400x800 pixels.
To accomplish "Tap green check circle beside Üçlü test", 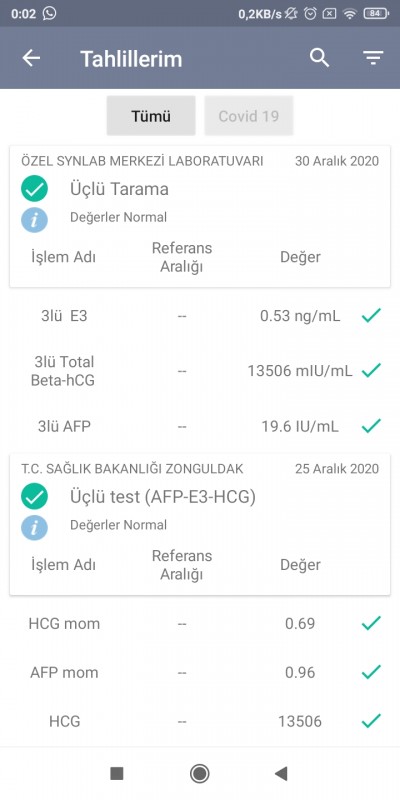I will (x=34, y=496).
